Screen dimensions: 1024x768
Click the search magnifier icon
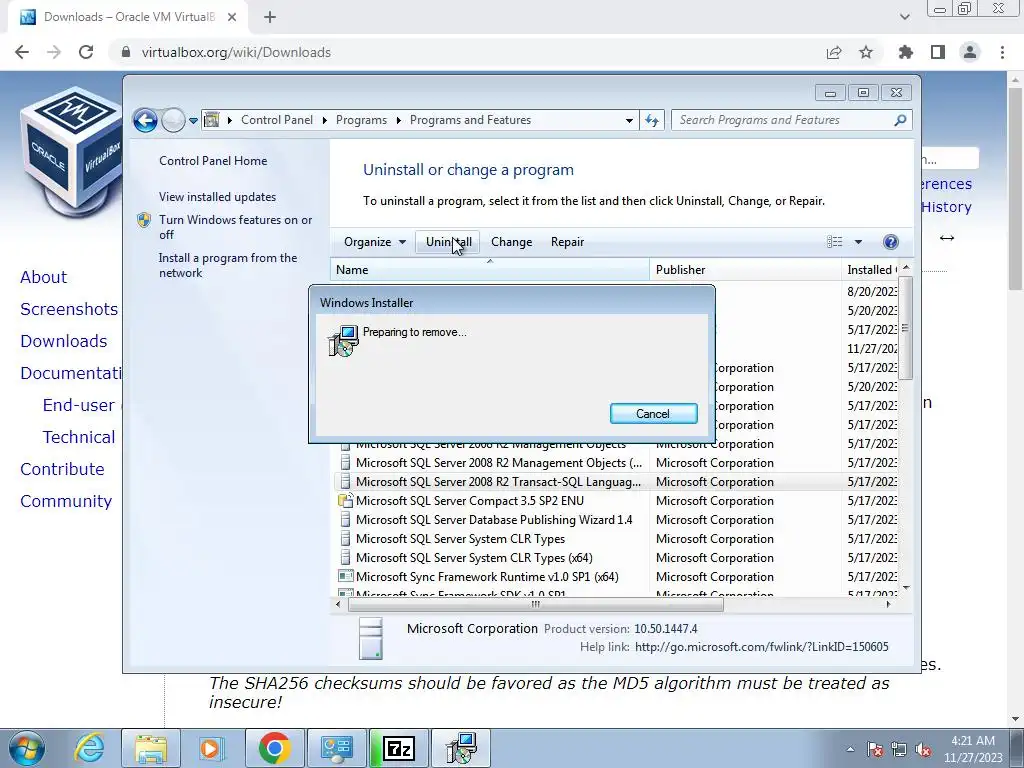900,120
